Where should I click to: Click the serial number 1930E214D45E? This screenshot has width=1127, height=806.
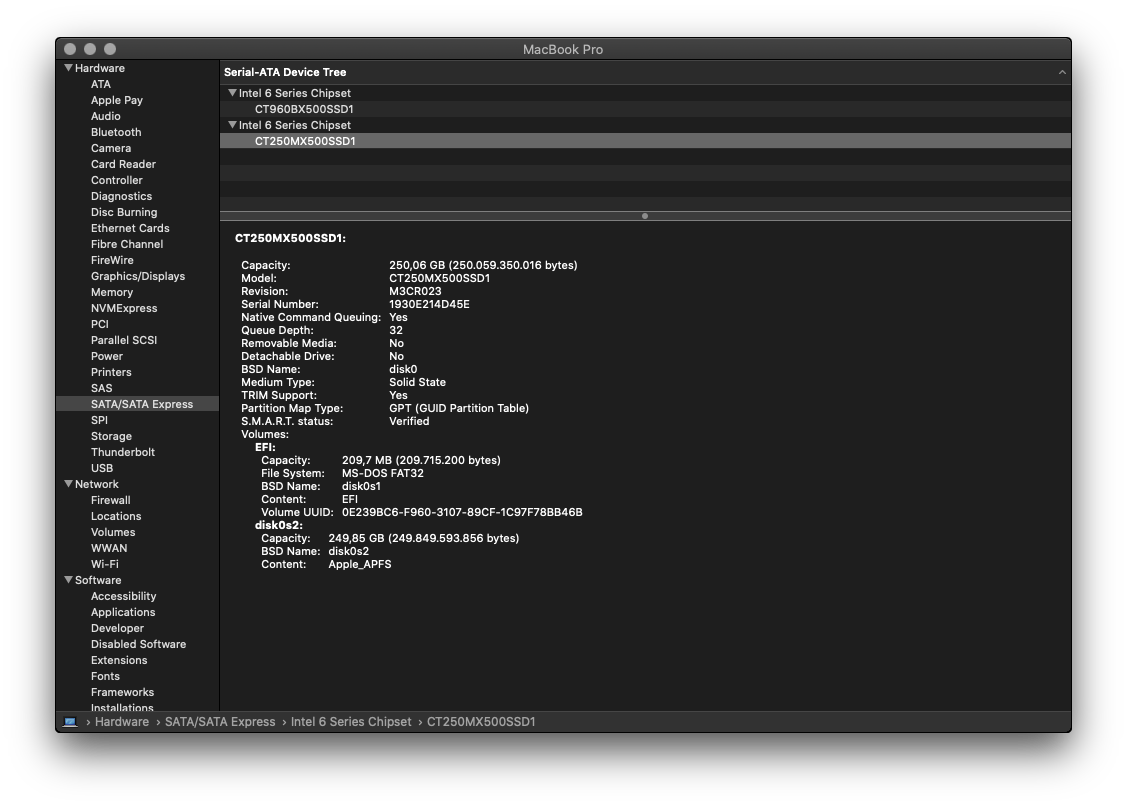coord(429,304)
